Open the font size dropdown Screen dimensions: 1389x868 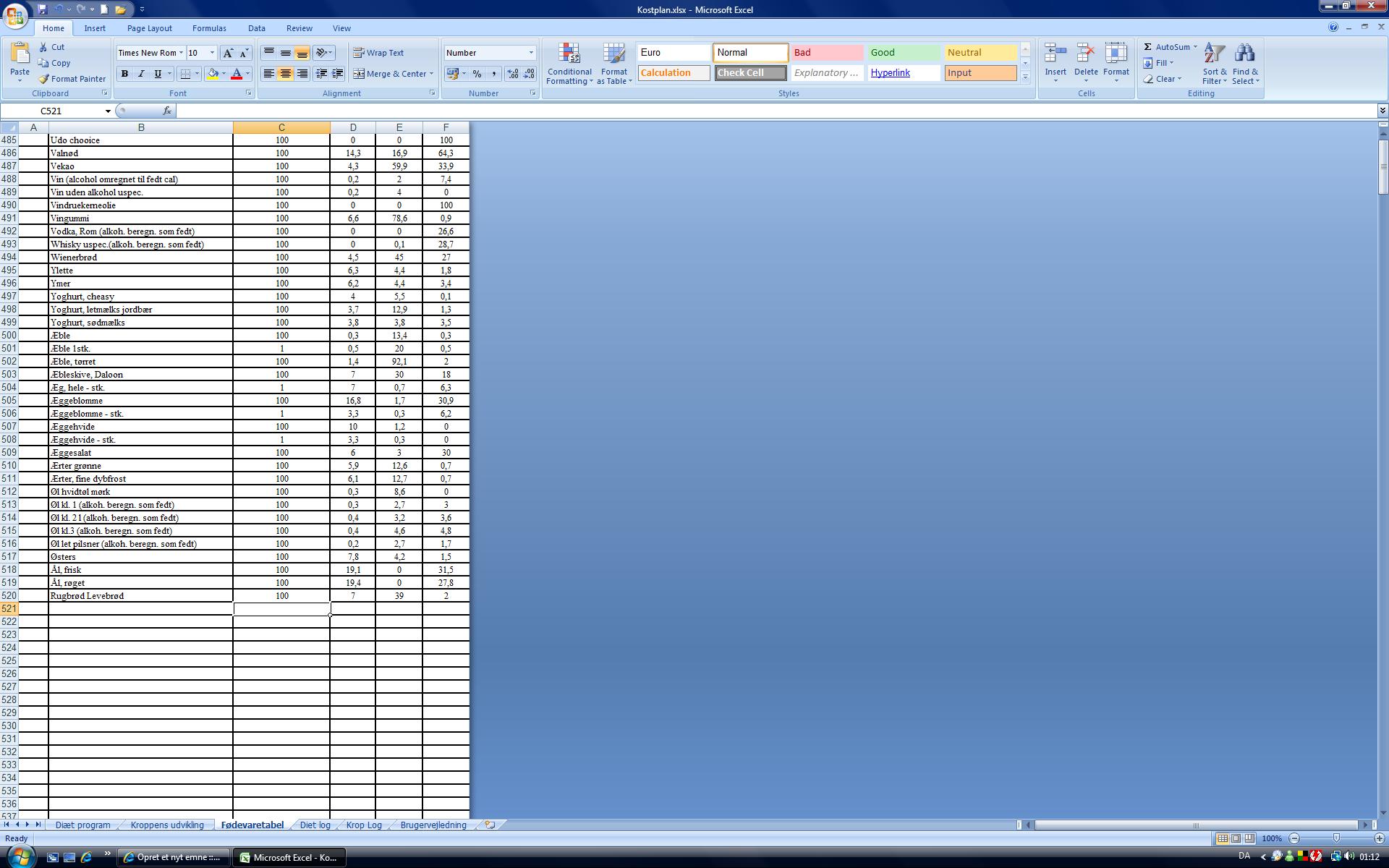(x=212, y=53)
